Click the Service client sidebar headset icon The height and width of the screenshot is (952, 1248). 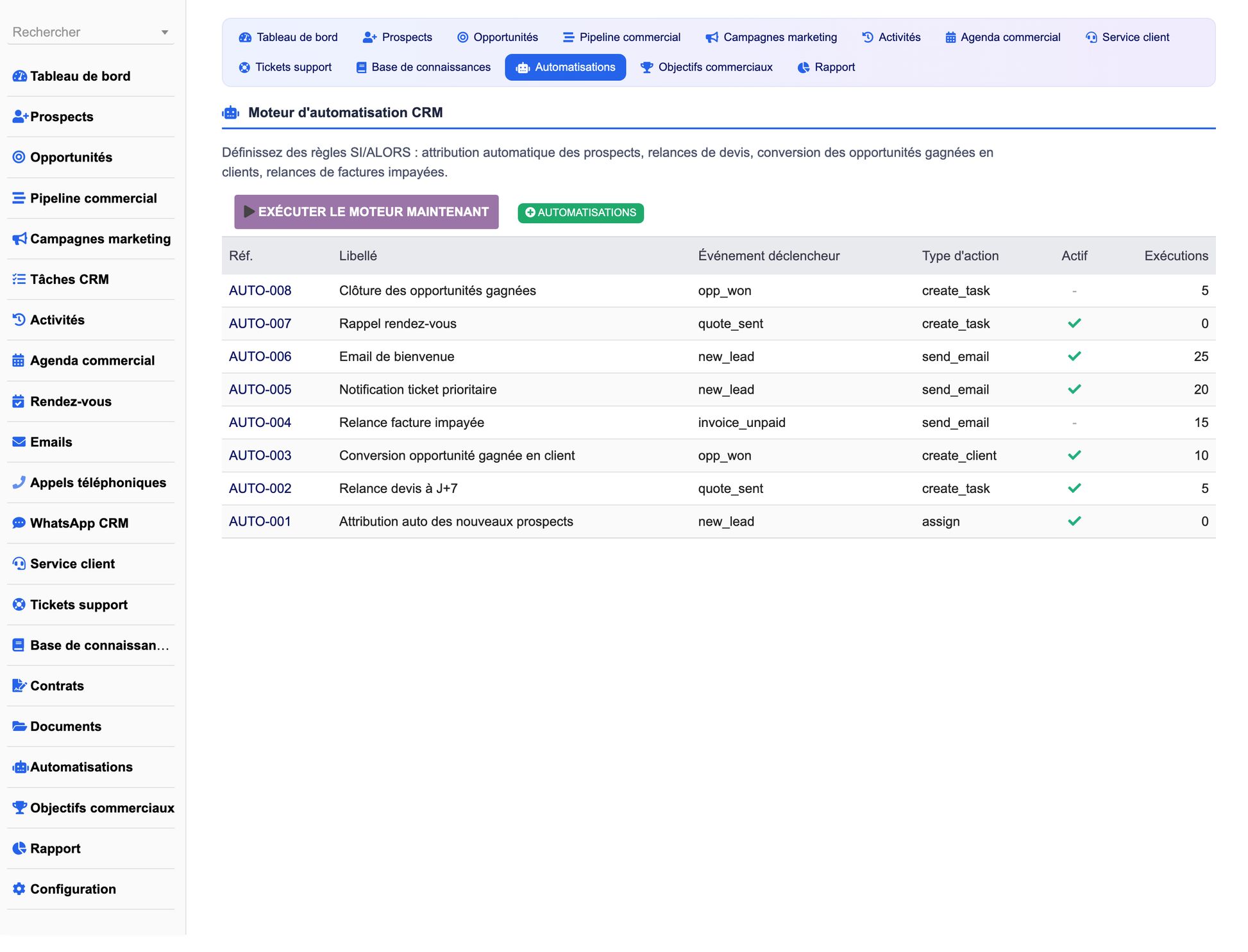[x=19, y=564]
